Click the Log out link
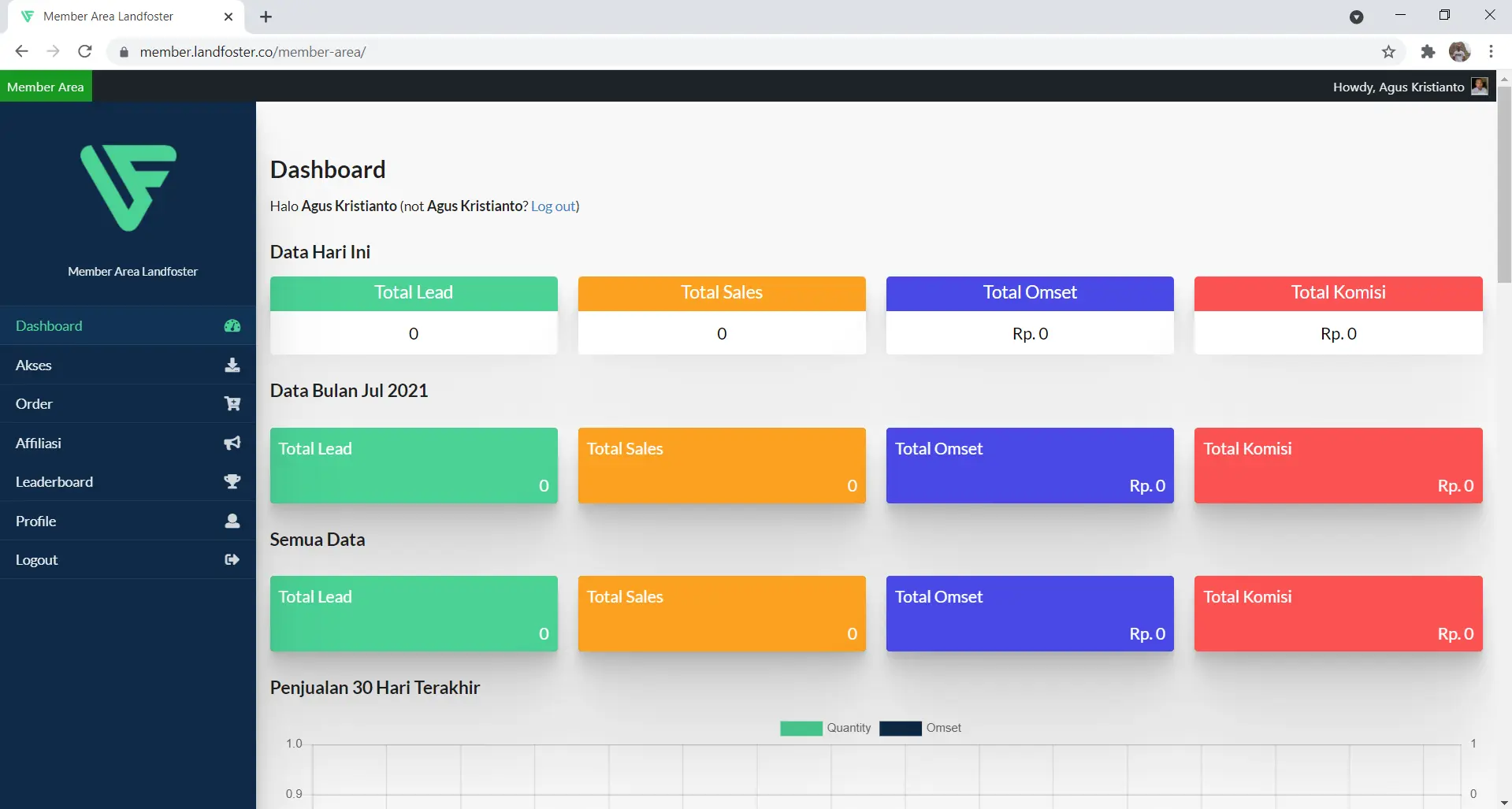The width and height of the screenshot is (1512, 809). 553,206
